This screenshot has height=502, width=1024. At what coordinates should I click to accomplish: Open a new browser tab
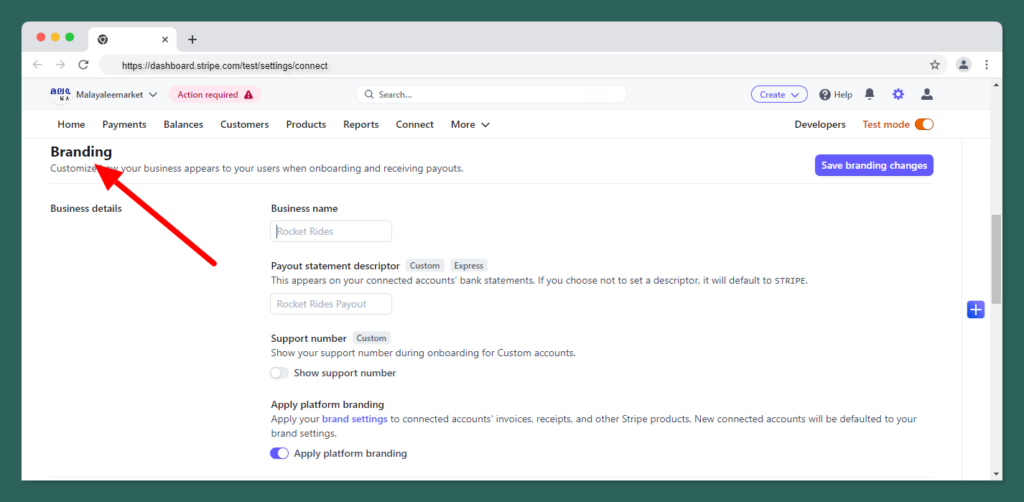pos(192,39)
